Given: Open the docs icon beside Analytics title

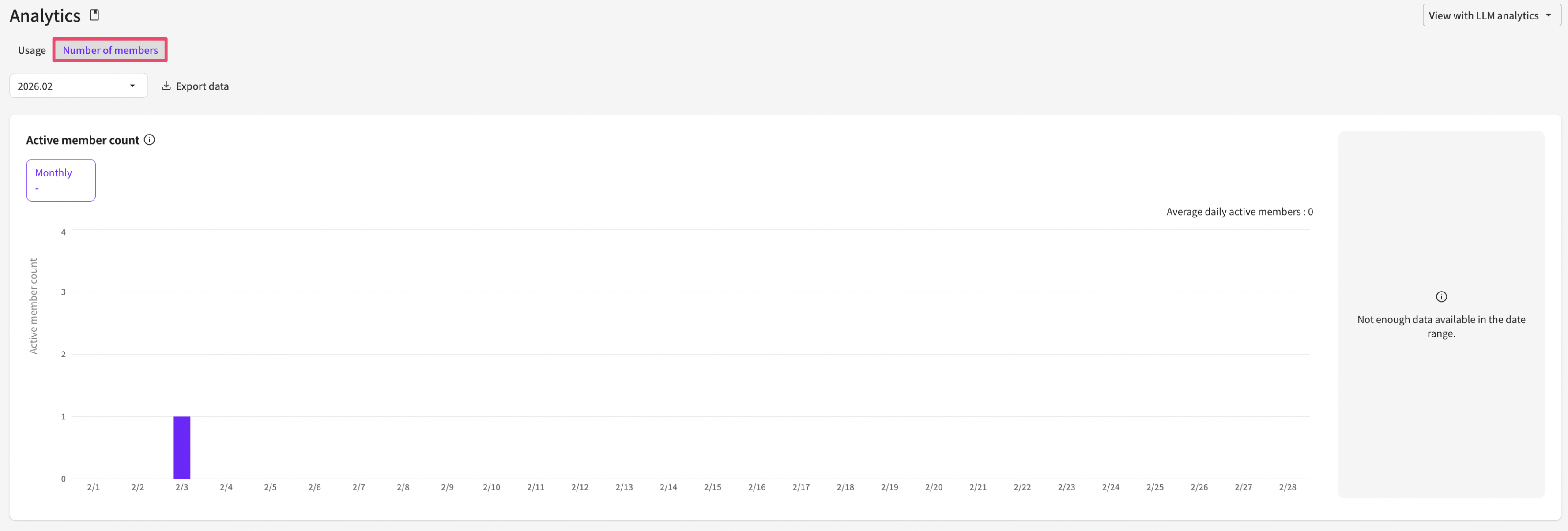Looking at the screenshot, I should pyautogui.click(x=94, y=15).
